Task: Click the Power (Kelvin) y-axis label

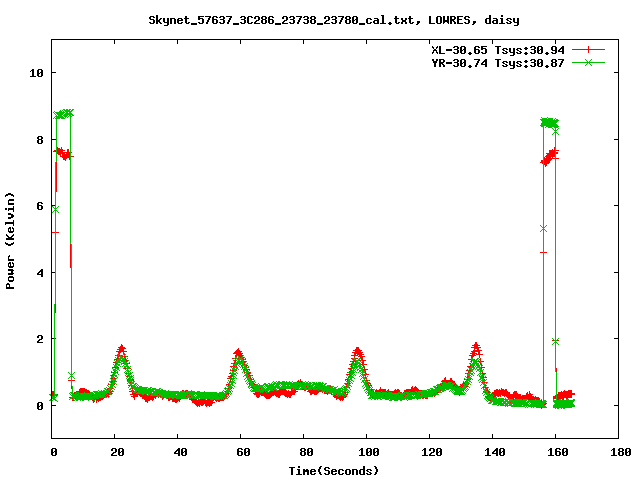Action: (10, 241)
